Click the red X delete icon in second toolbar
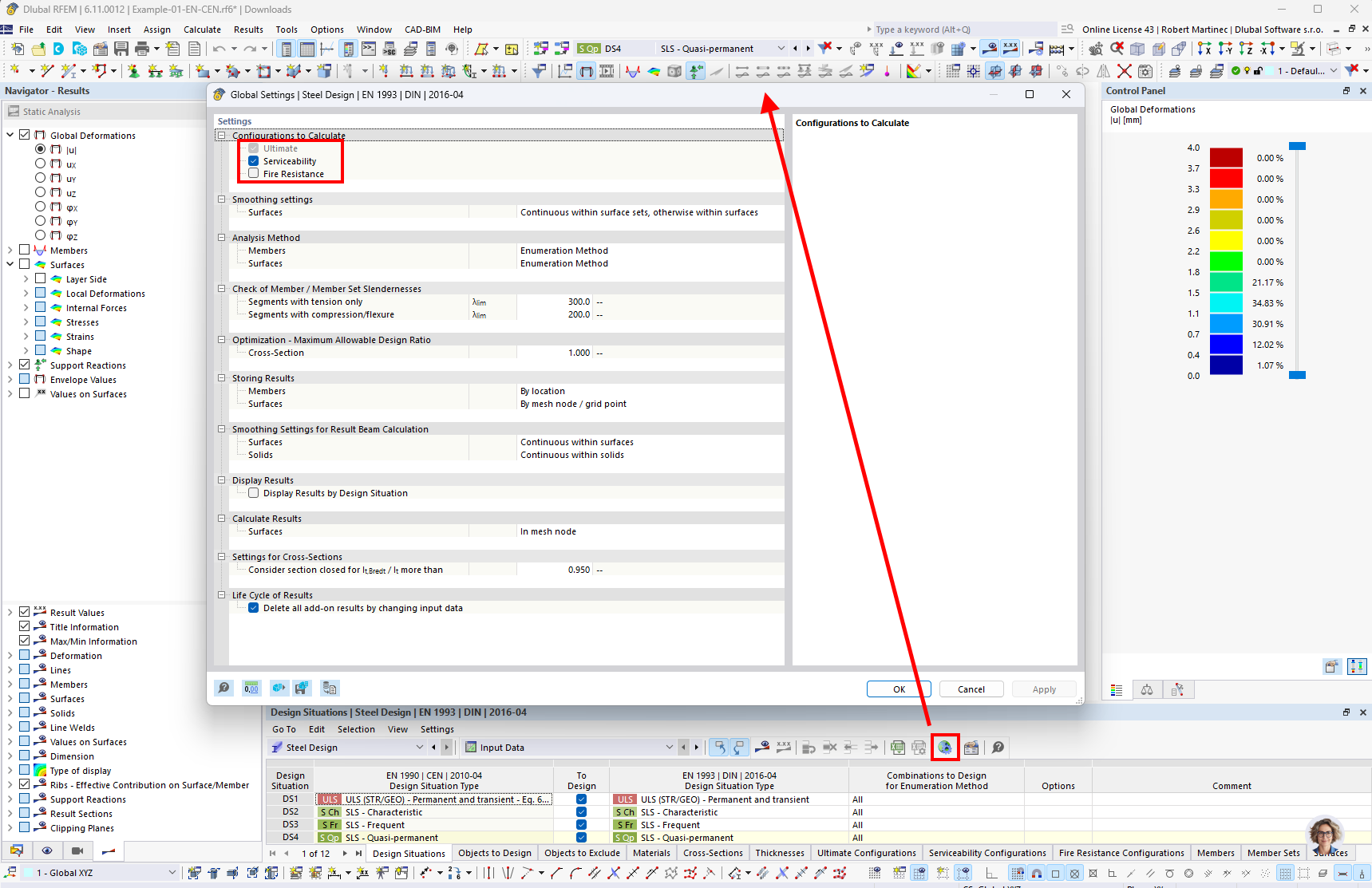The width and height of the screenshot is (1372, 888). coord(1124,71)
